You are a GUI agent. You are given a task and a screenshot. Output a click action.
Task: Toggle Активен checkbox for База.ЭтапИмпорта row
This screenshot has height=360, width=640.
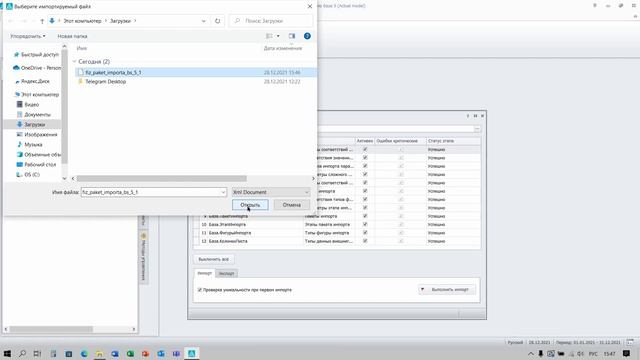click(365, 224)
